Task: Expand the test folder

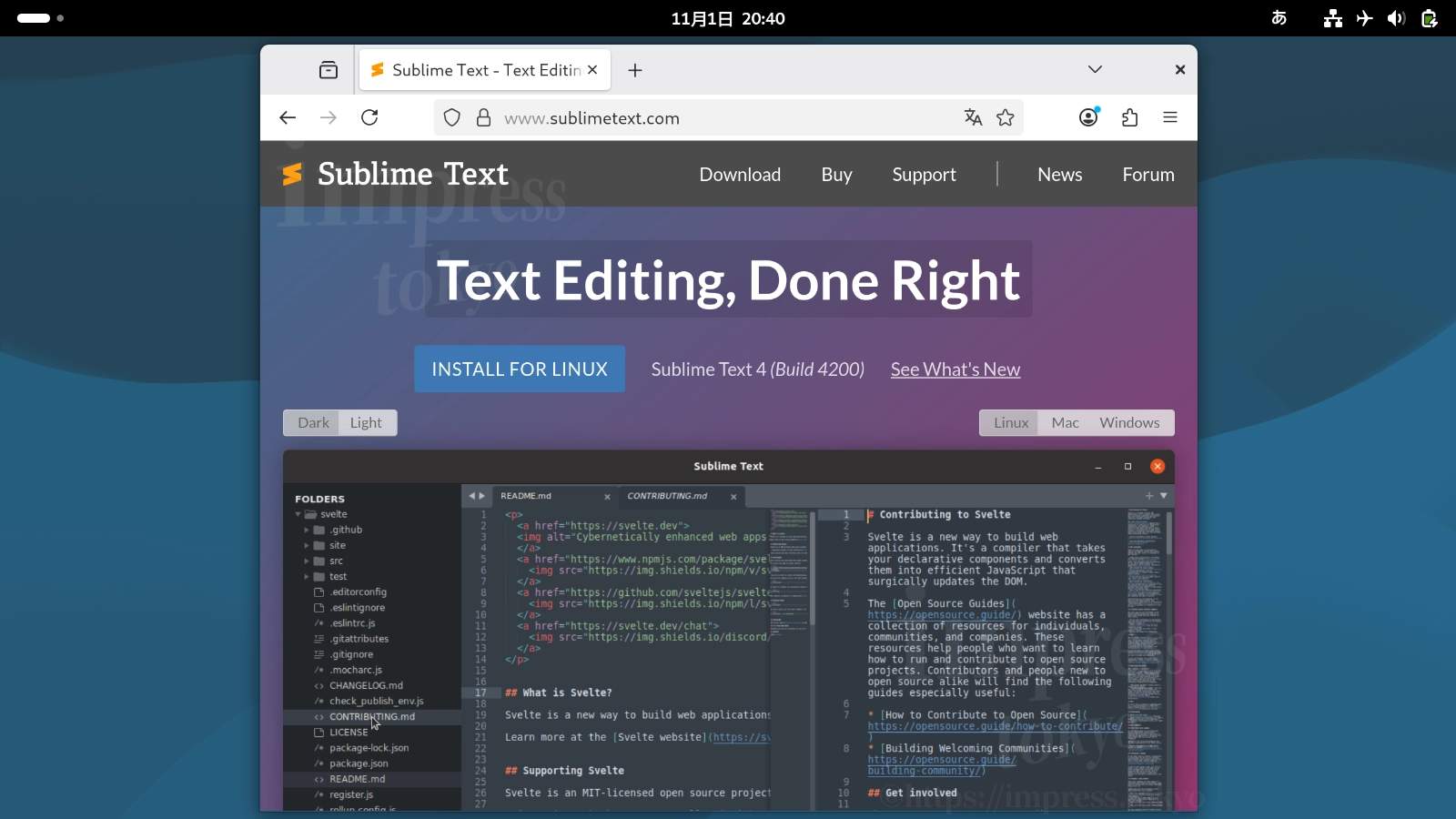Action: click(307, 576)
